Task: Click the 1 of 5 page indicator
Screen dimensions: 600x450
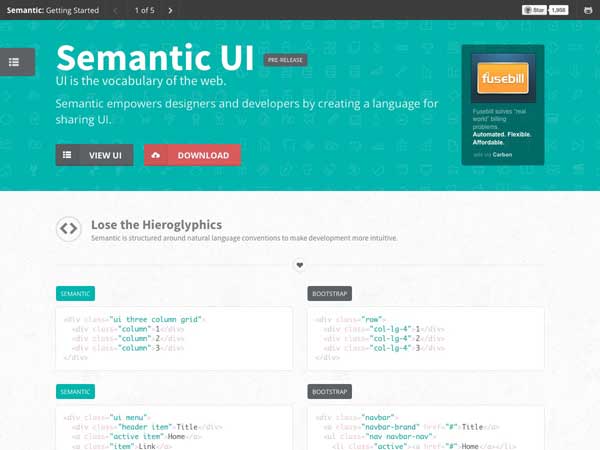Action: [x=144, y=10]
